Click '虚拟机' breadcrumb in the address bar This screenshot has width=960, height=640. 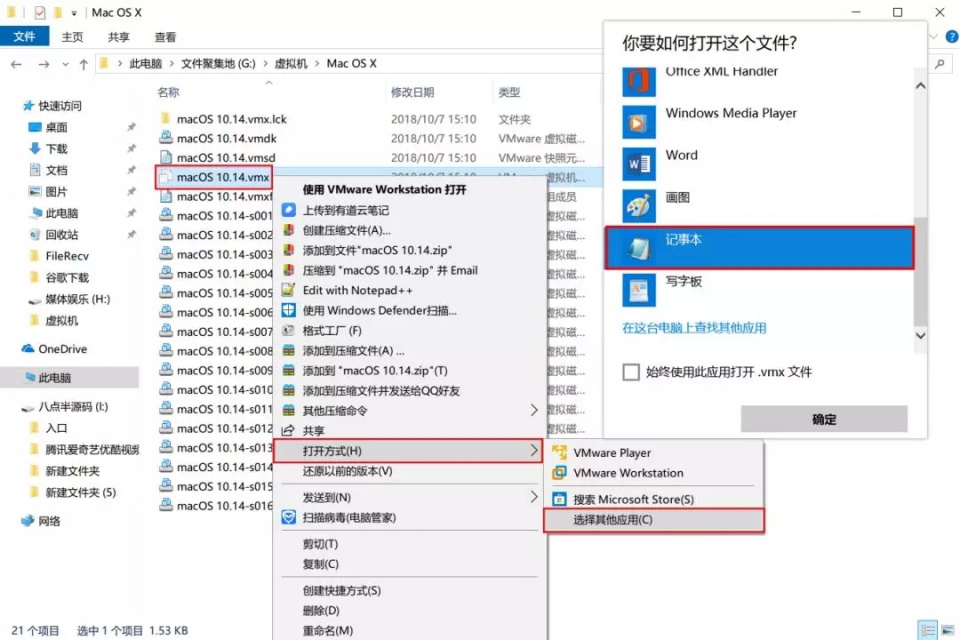(x=291, y=64)
